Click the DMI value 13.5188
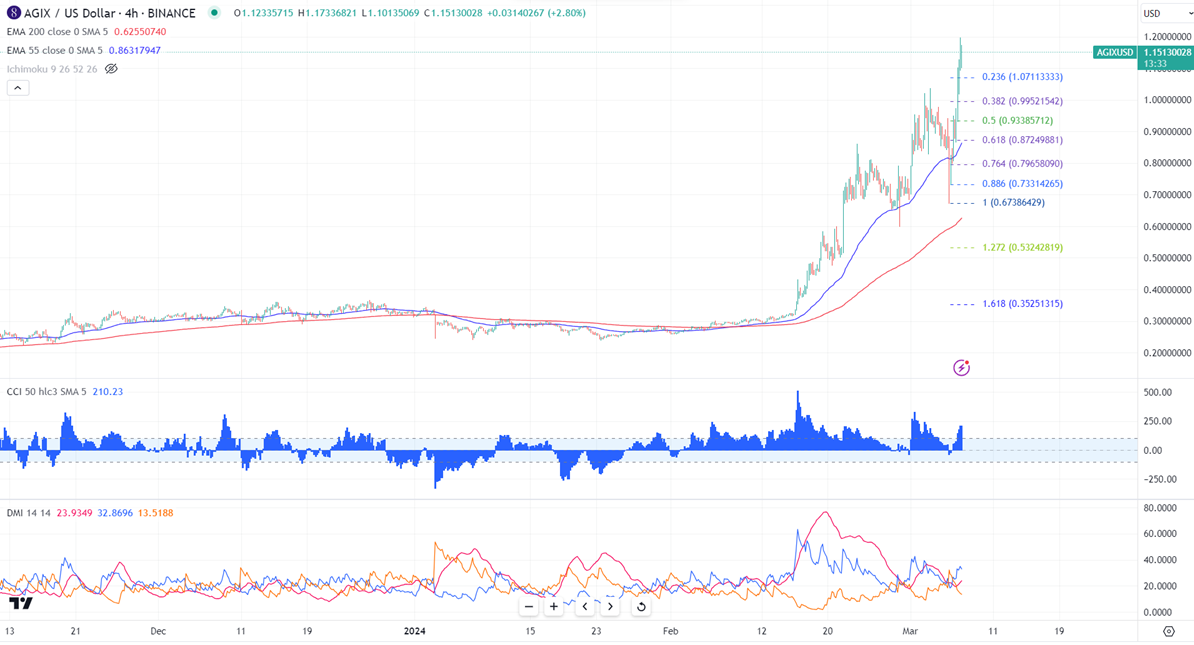The width and height of the screenshot is (1194, 645). coord(155,513)
